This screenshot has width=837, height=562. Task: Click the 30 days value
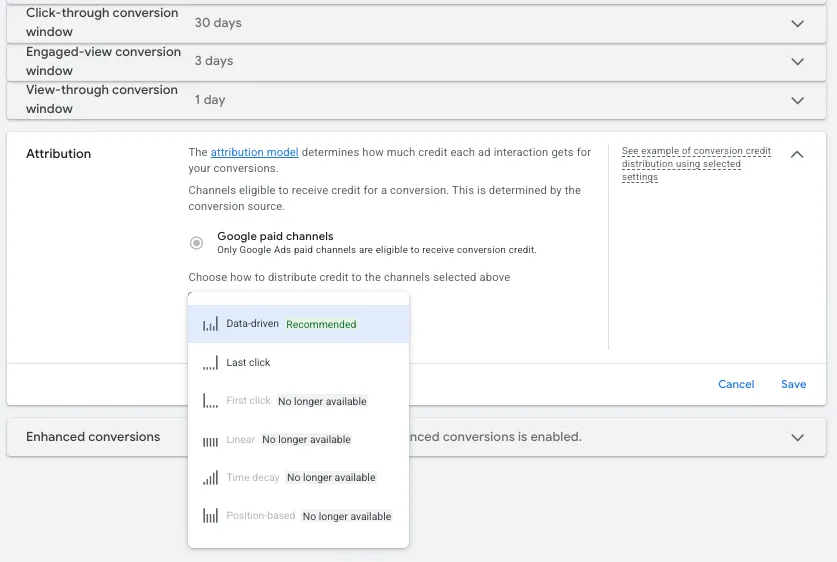pyautogui.click(x=218, y=23)
